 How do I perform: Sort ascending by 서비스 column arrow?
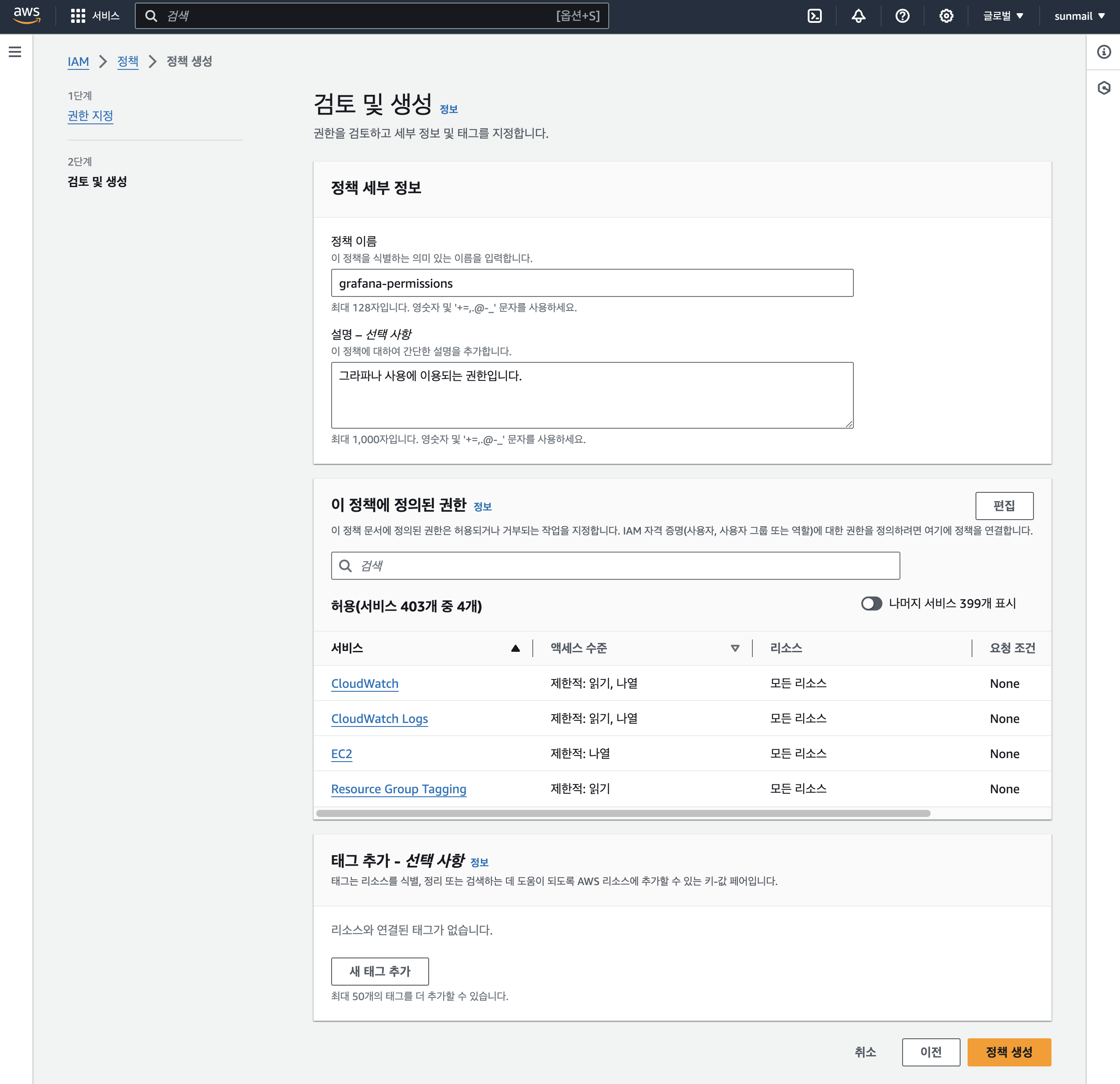(x=516, y=648)
